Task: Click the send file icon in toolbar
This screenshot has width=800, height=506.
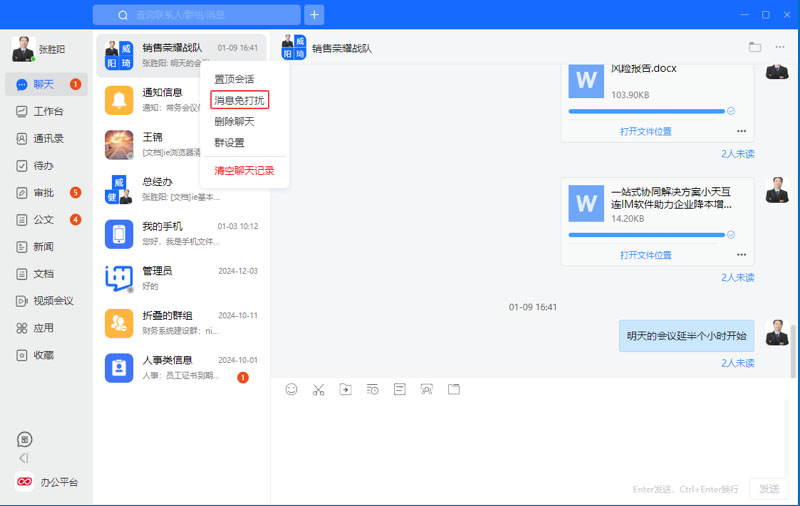Action: tap(345, 389)
